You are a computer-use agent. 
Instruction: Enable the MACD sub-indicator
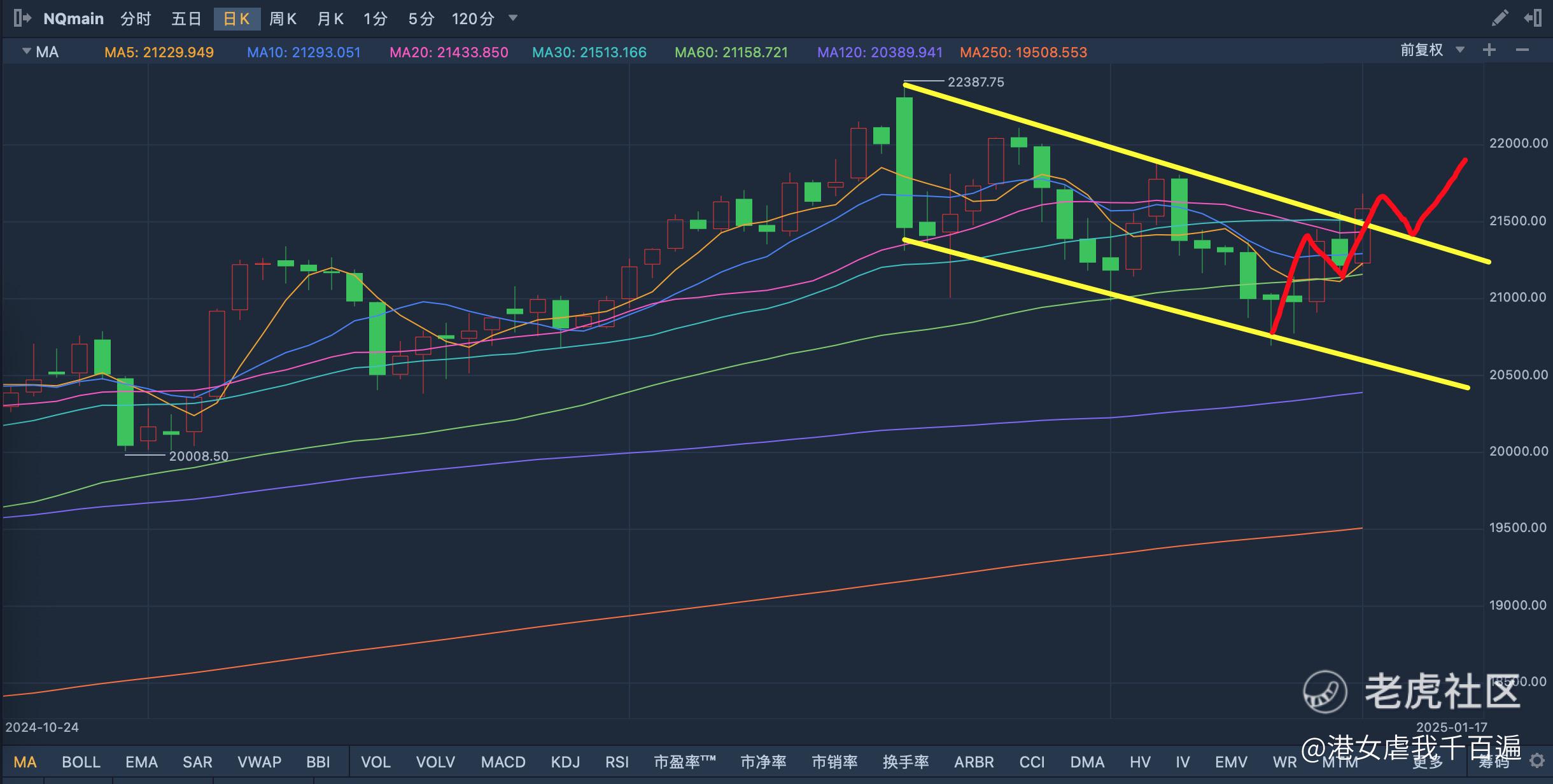pyautogui.click(x=503, y=762)
